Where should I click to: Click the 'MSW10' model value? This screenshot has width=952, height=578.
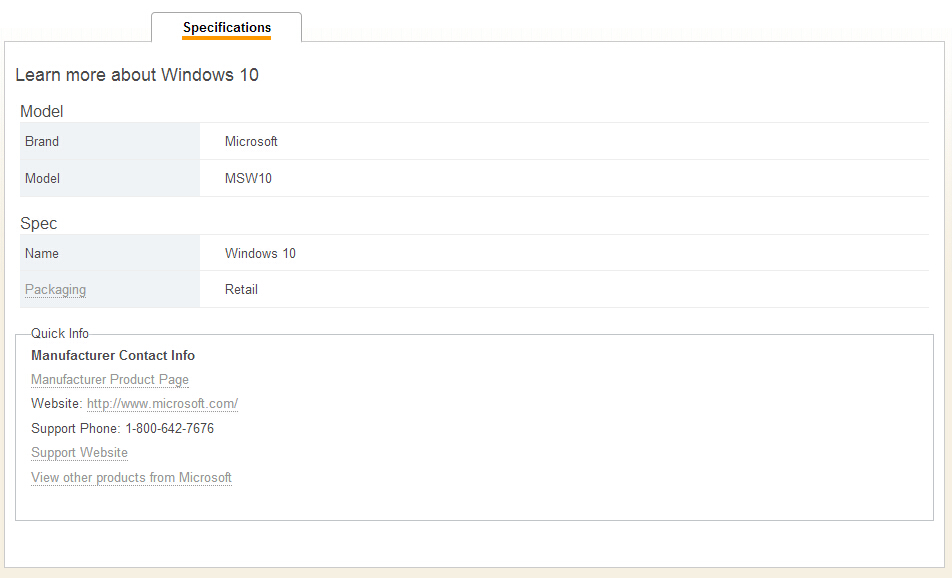pos(248,178)
